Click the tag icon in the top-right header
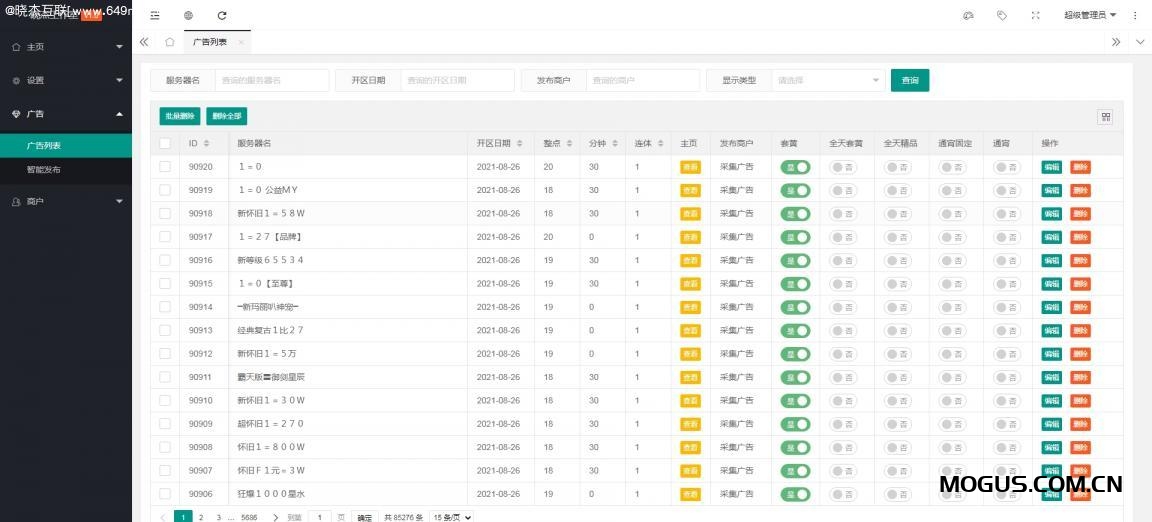1152x522 pixels. click(1002, 15)
